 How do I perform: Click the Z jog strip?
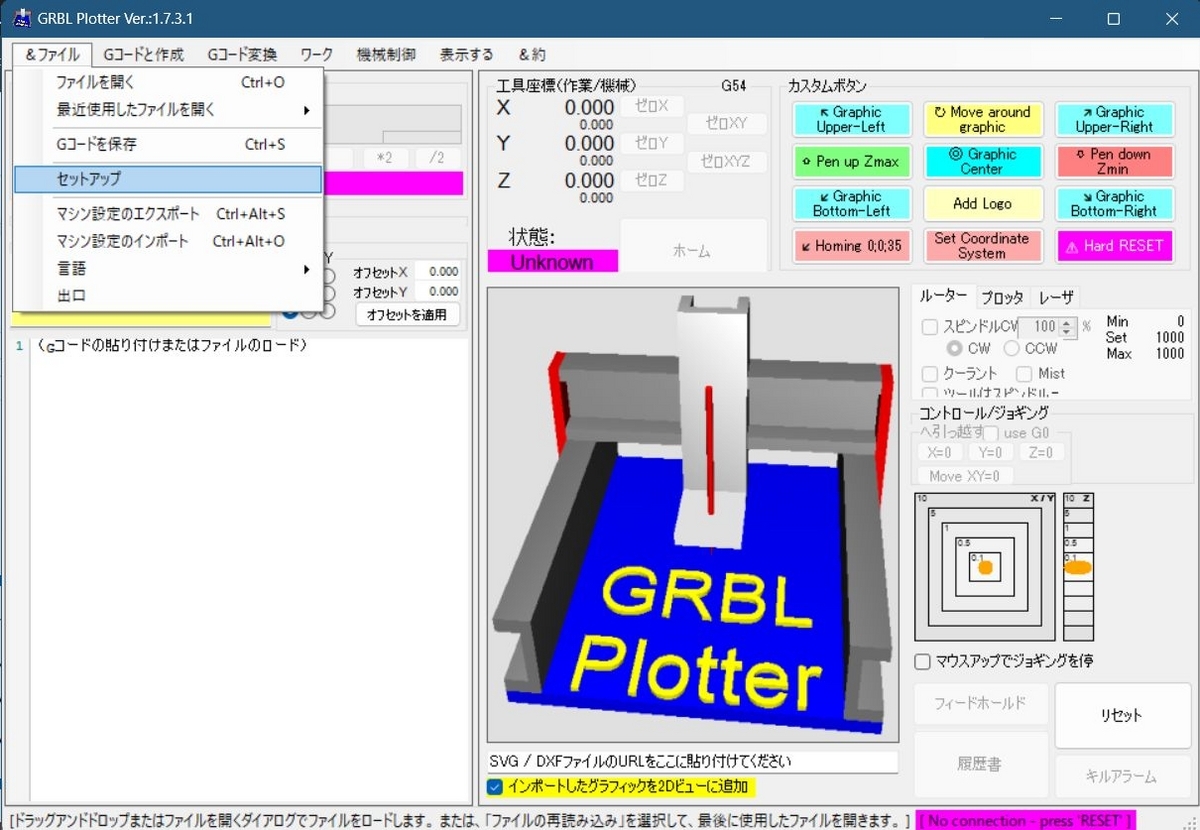coord(1078,567)
